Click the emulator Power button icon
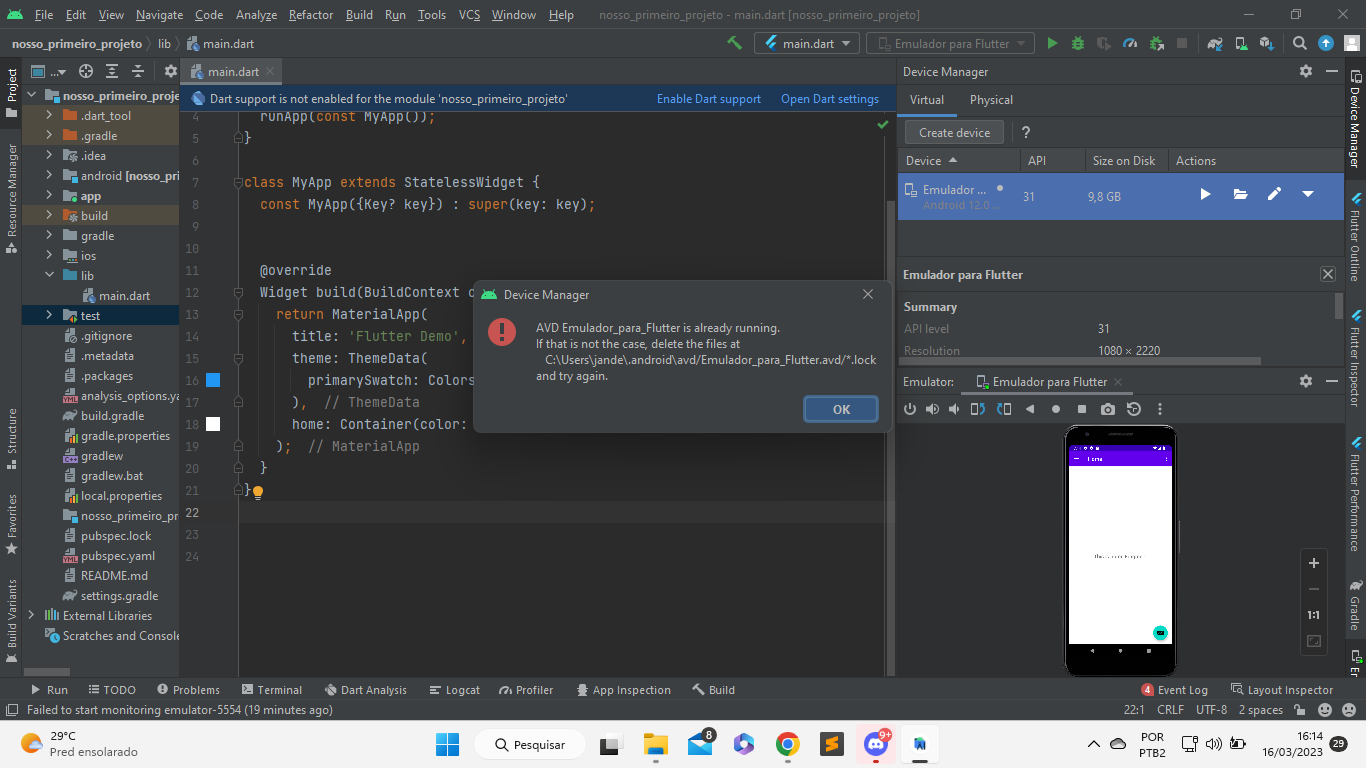The image size is (1366, 768). pyautogui.click(x=910, y=409)
